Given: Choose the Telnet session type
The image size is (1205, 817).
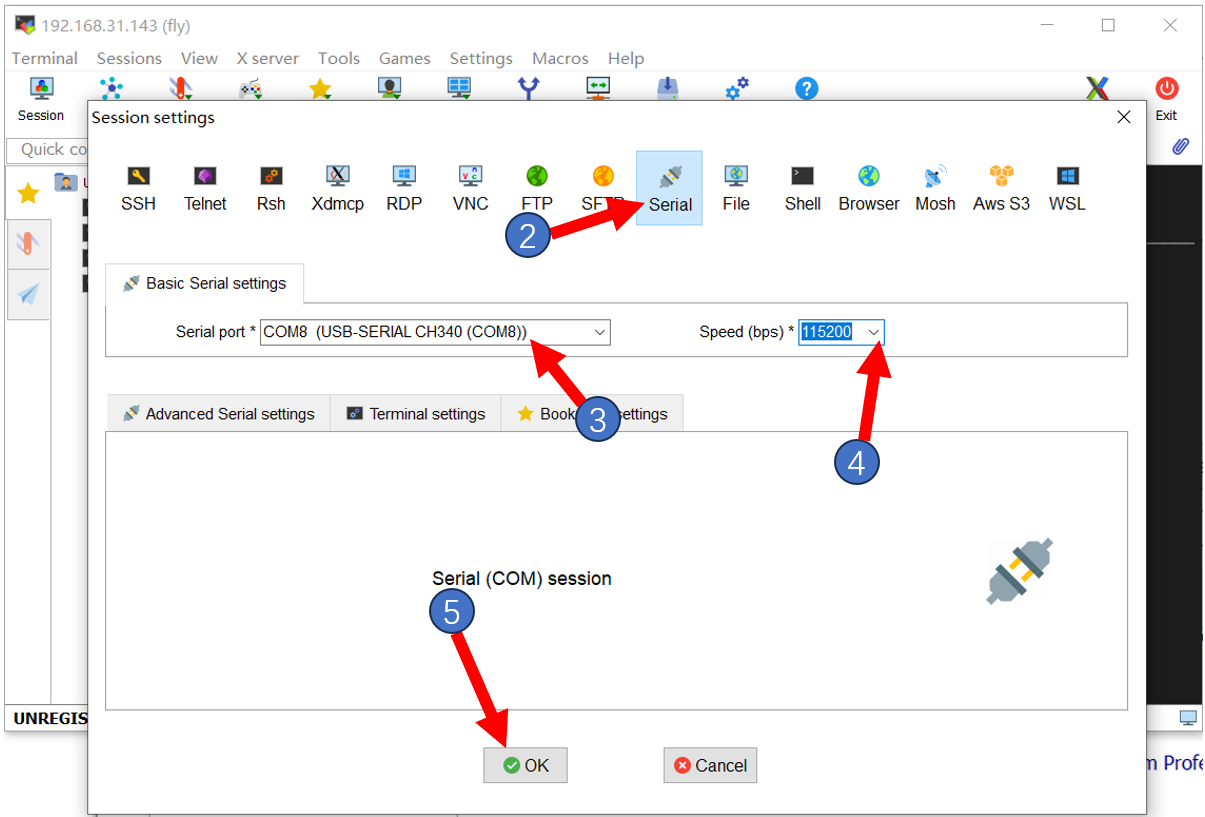Looking at the screenshot, I should click(x=205, y=188).
